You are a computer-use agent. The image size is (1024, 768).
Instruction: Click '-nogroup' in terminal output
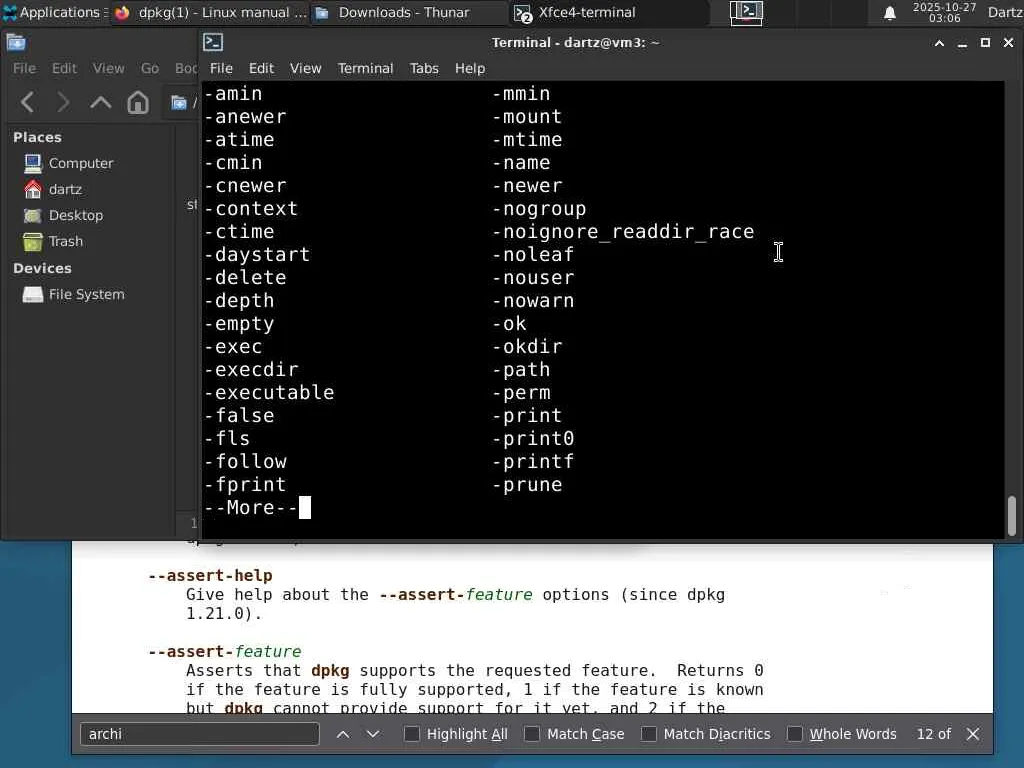[x=539, y=209]
